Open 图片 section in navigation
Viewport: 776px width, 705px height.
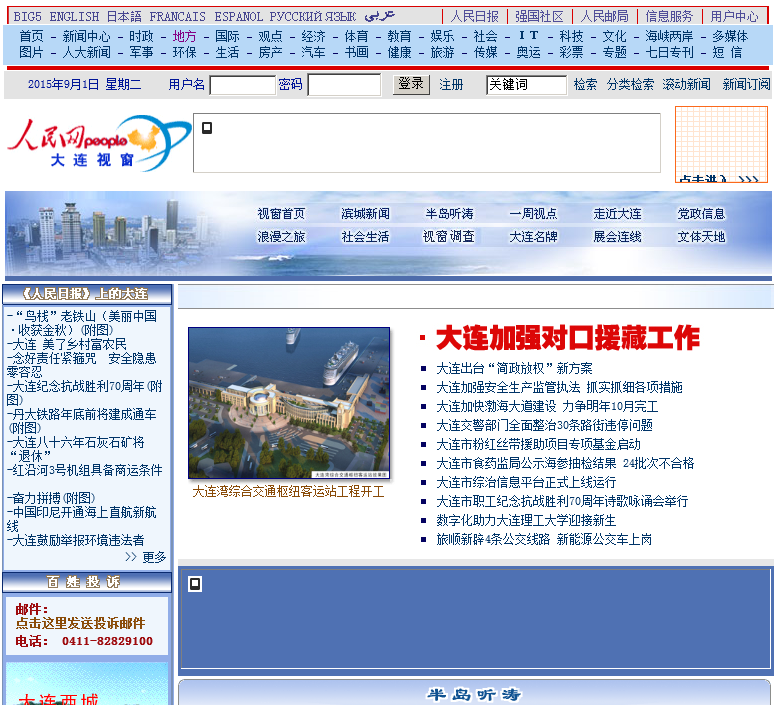(31, 52)
